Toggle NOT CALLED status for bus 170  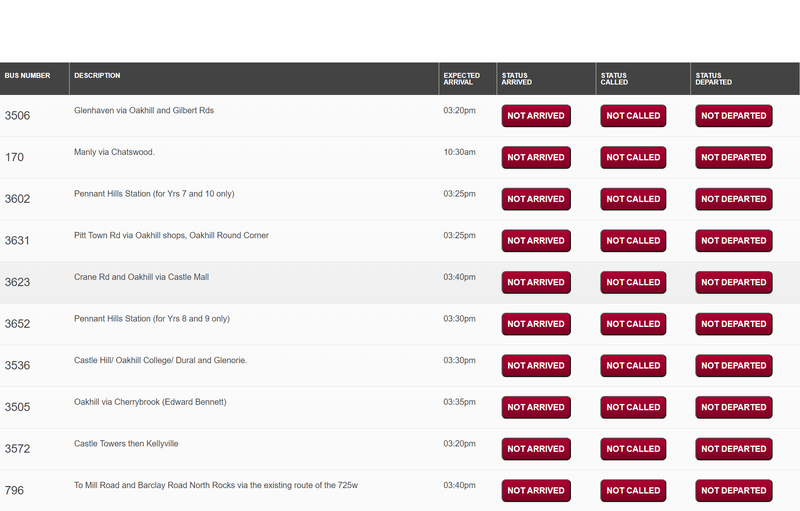[633, 158]
